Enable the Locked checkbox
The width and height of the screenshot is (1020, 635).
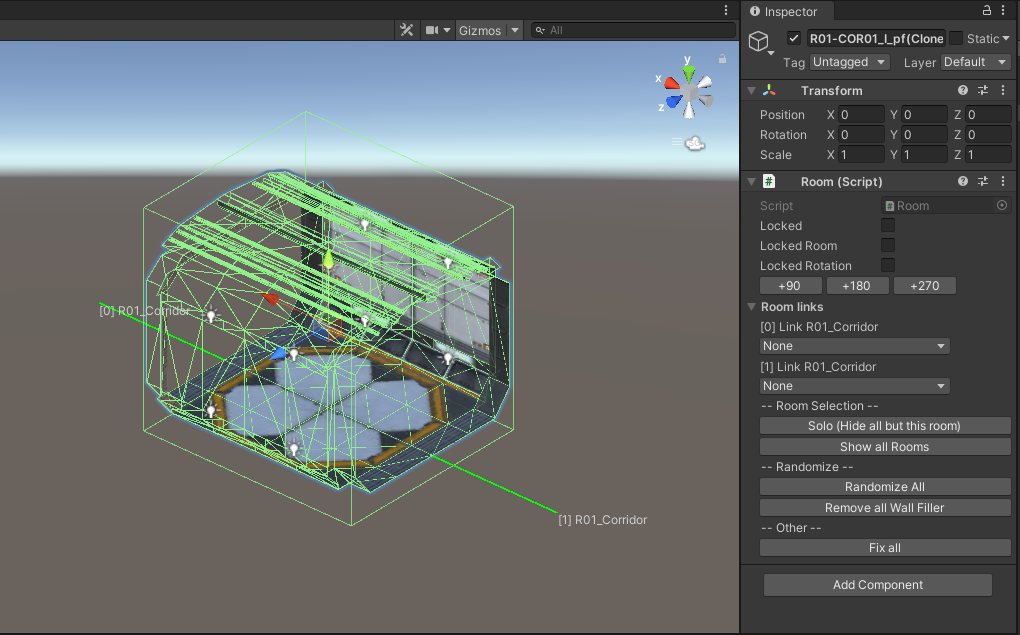coord(888,226)
